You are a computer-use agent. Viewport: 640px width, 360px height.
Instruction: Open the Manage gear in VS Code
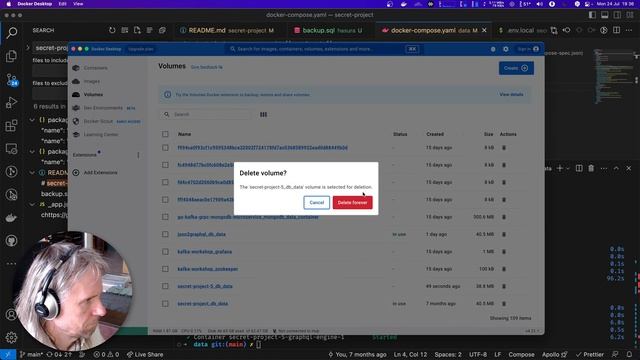coord(11,338)
